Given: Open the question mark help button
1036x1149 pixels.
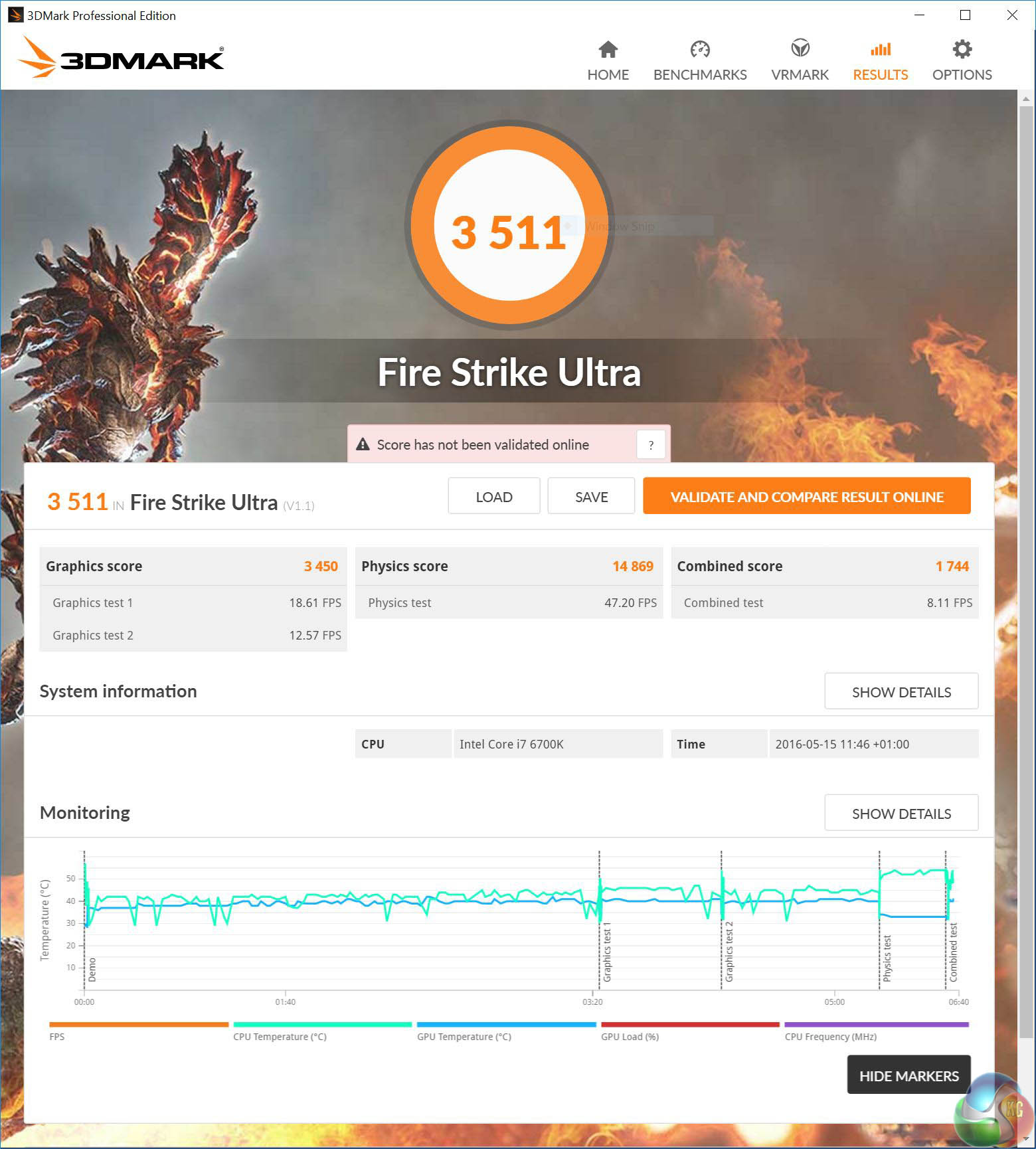Looking at the screenshot, I should (x=651, y=445).
